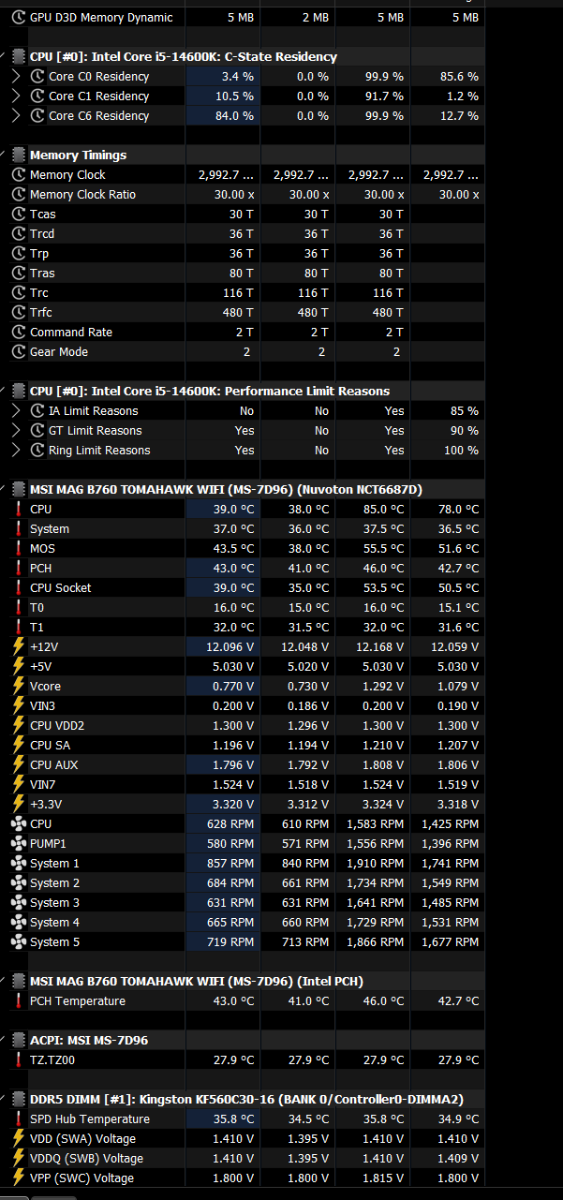Click the clock icon next to Tcas
The height and width of the screenshot is (1200, 563).
(17, 214)
